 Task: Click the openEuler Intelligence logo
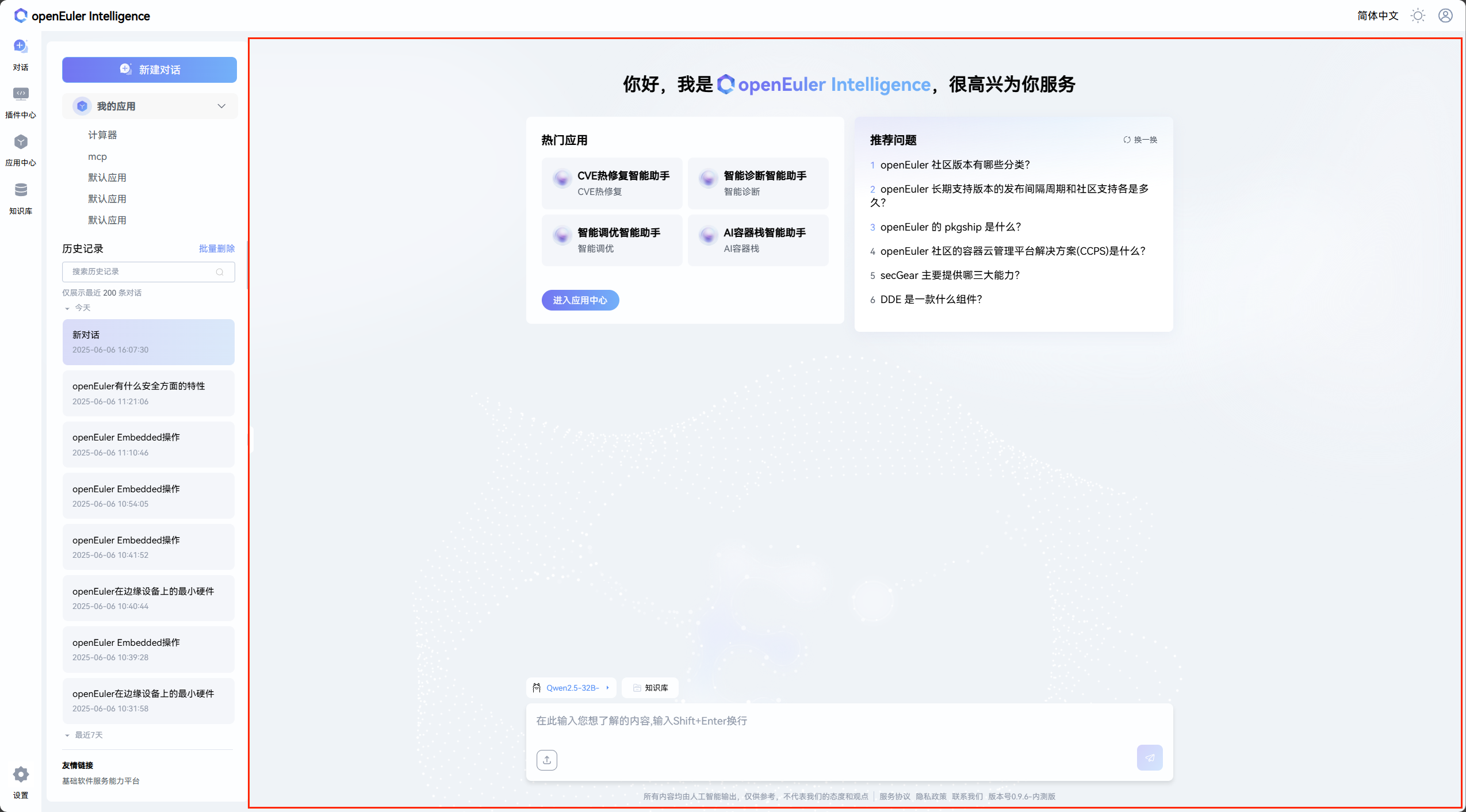tap(82, 16)
